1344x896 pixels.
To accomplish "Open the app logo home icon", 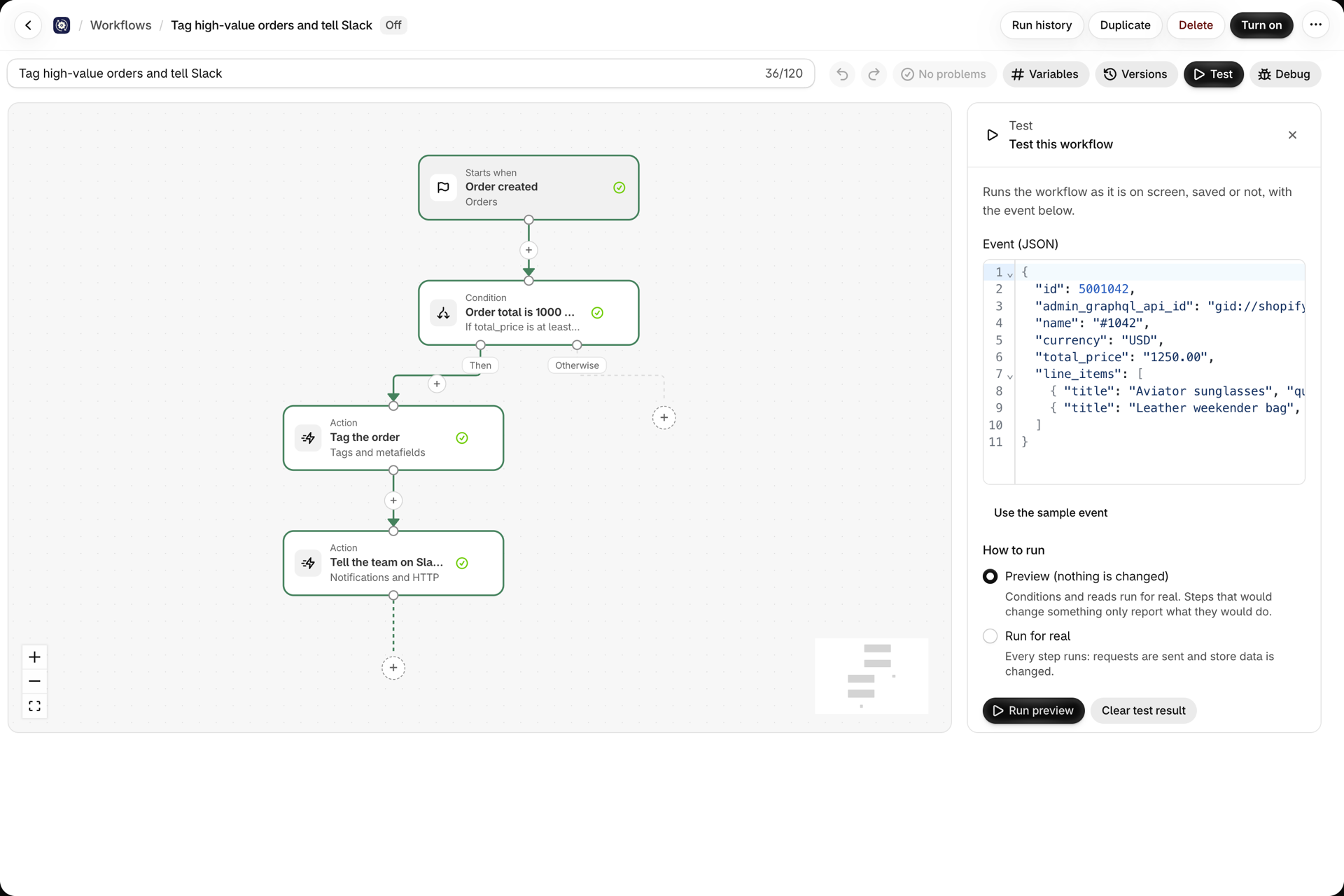I will coord(62,25).
